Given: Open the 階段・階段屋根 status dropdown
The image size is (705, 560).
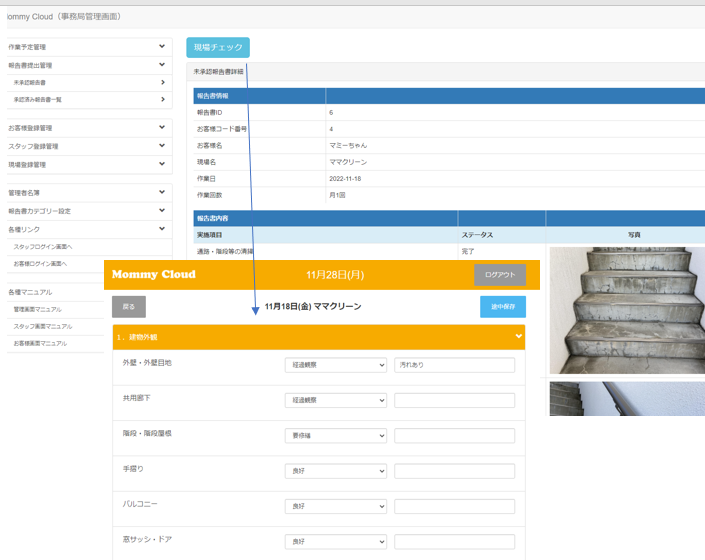Looking at the screenshot, I should [x=335, y=436].
